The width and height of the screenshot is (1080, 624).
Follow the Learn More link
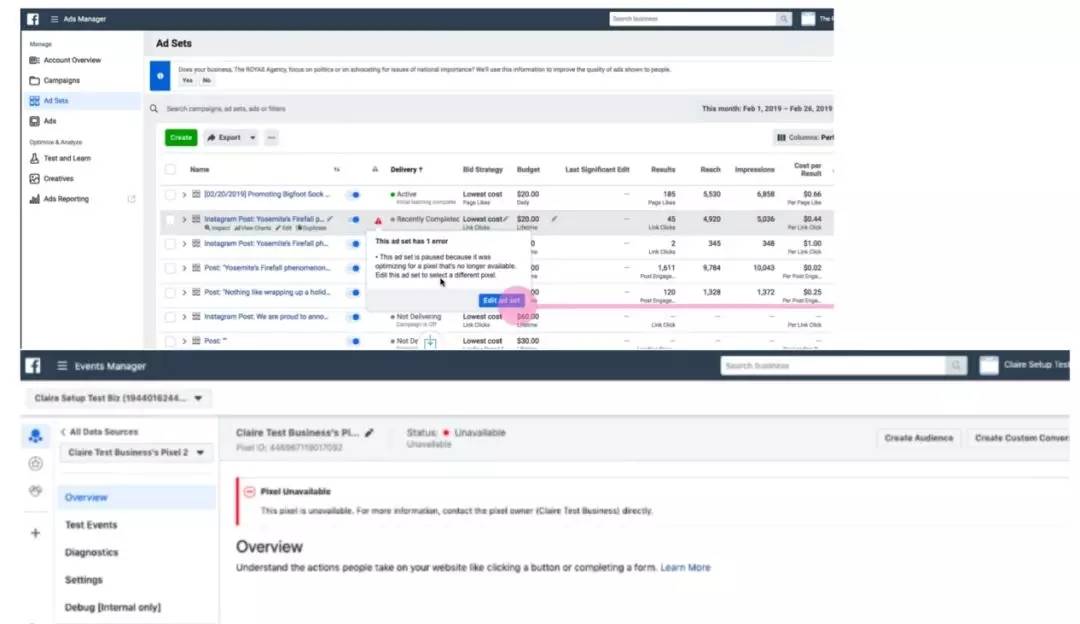(x=685, y=568)
